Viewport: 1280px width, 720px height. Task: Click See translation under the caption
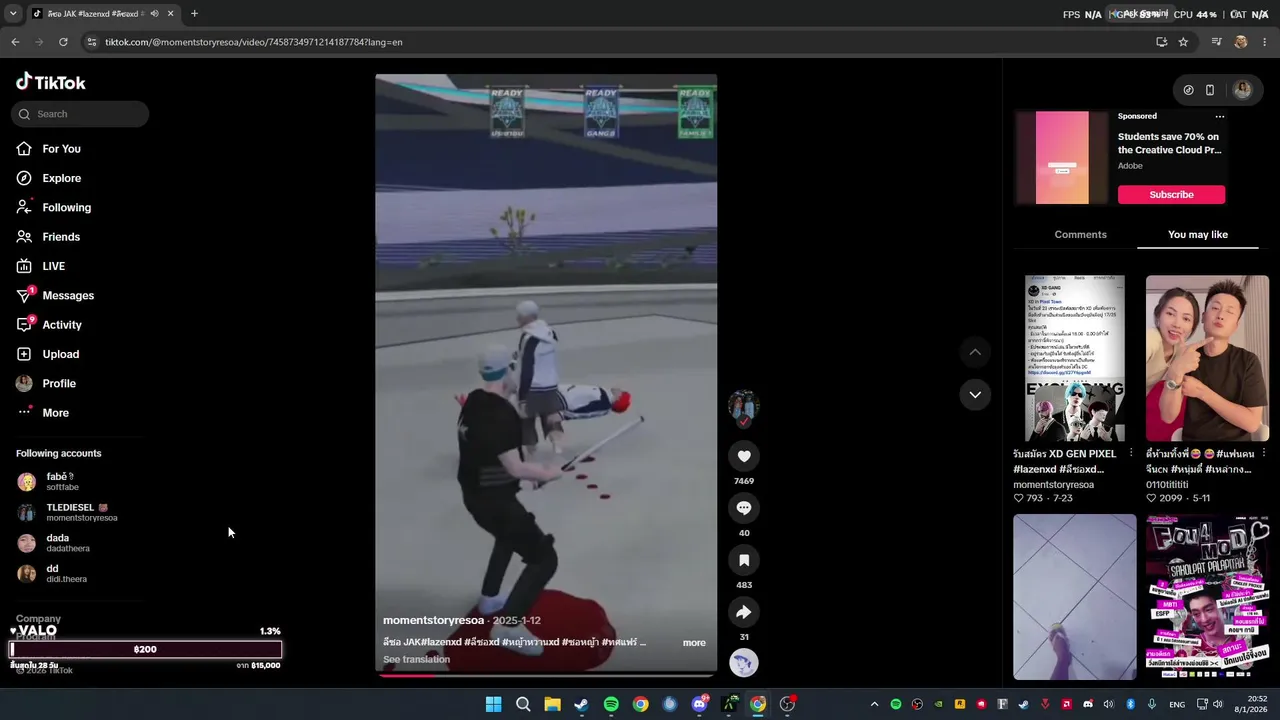[416, 659]
